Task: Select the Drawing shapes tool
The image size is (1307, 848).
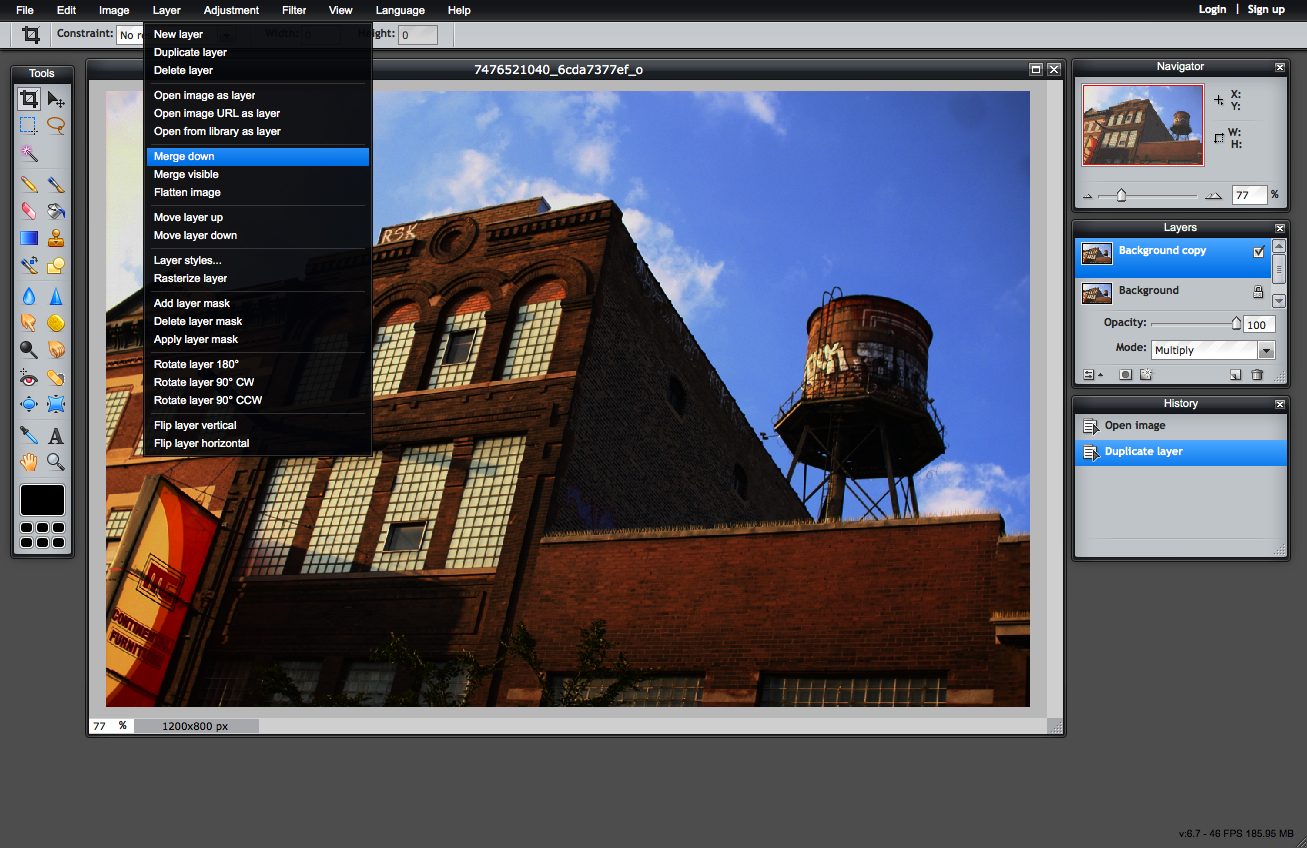Action: click(56, 265)
